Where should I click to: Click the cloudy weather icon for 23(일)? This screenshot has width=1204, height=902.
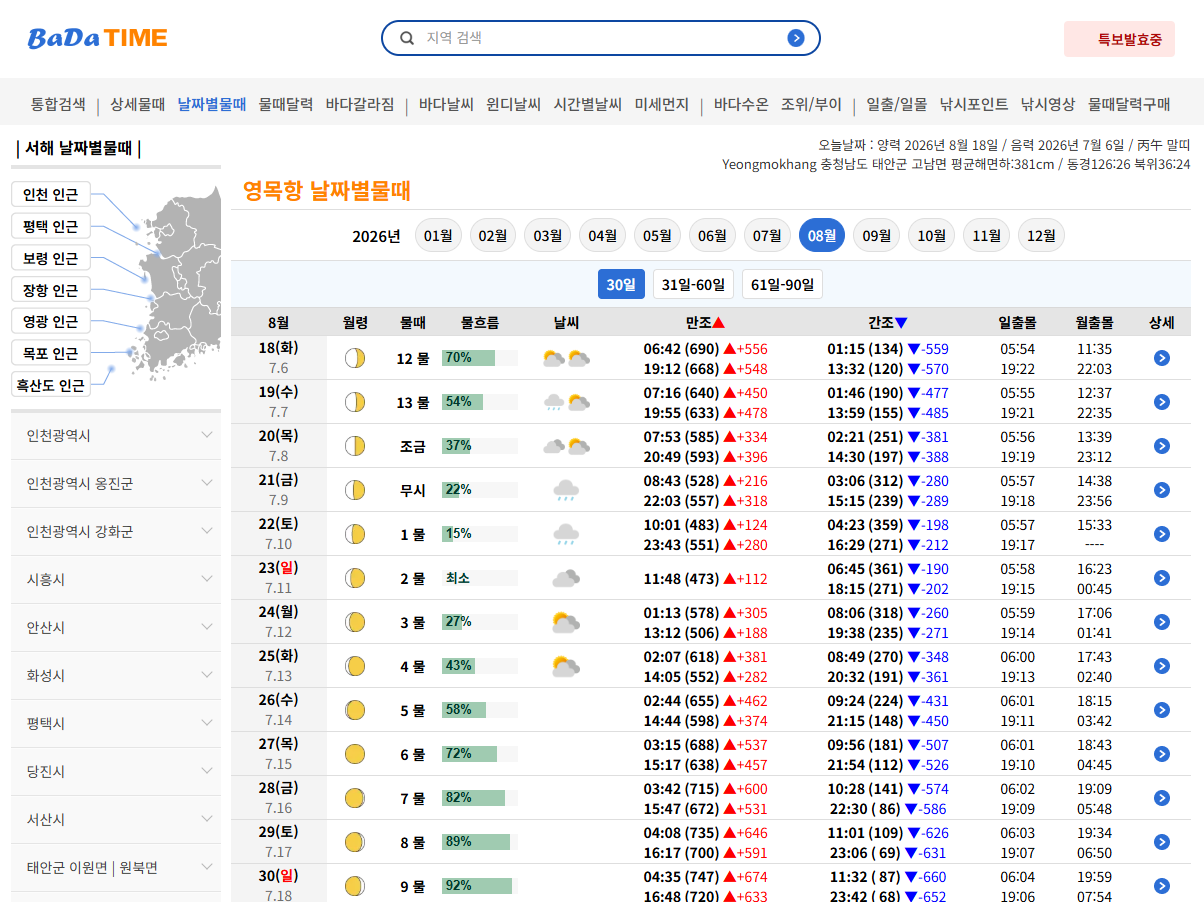[x=566, y=578]
